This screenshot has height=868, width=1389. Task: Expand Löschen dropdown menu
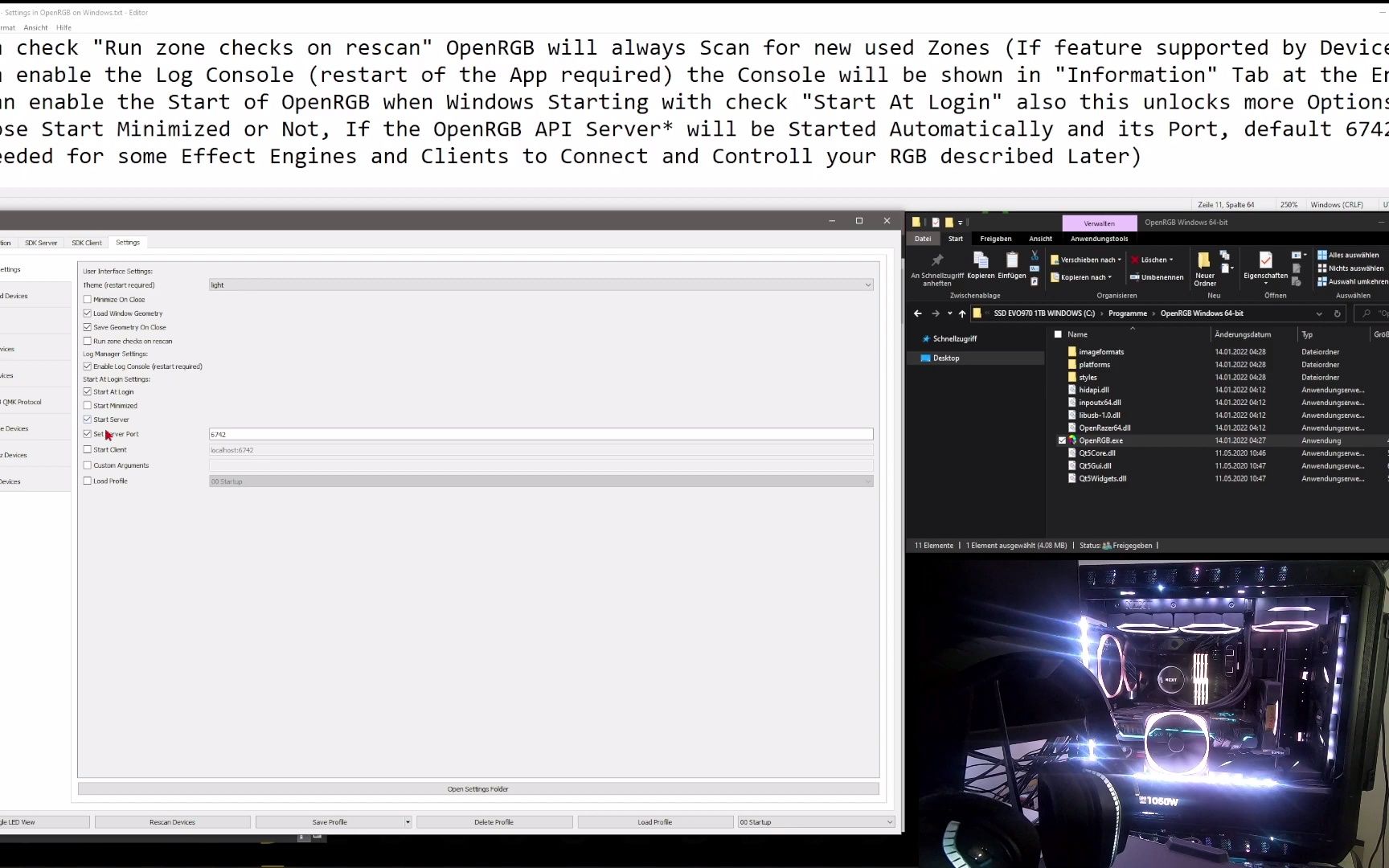point(1171,260)
